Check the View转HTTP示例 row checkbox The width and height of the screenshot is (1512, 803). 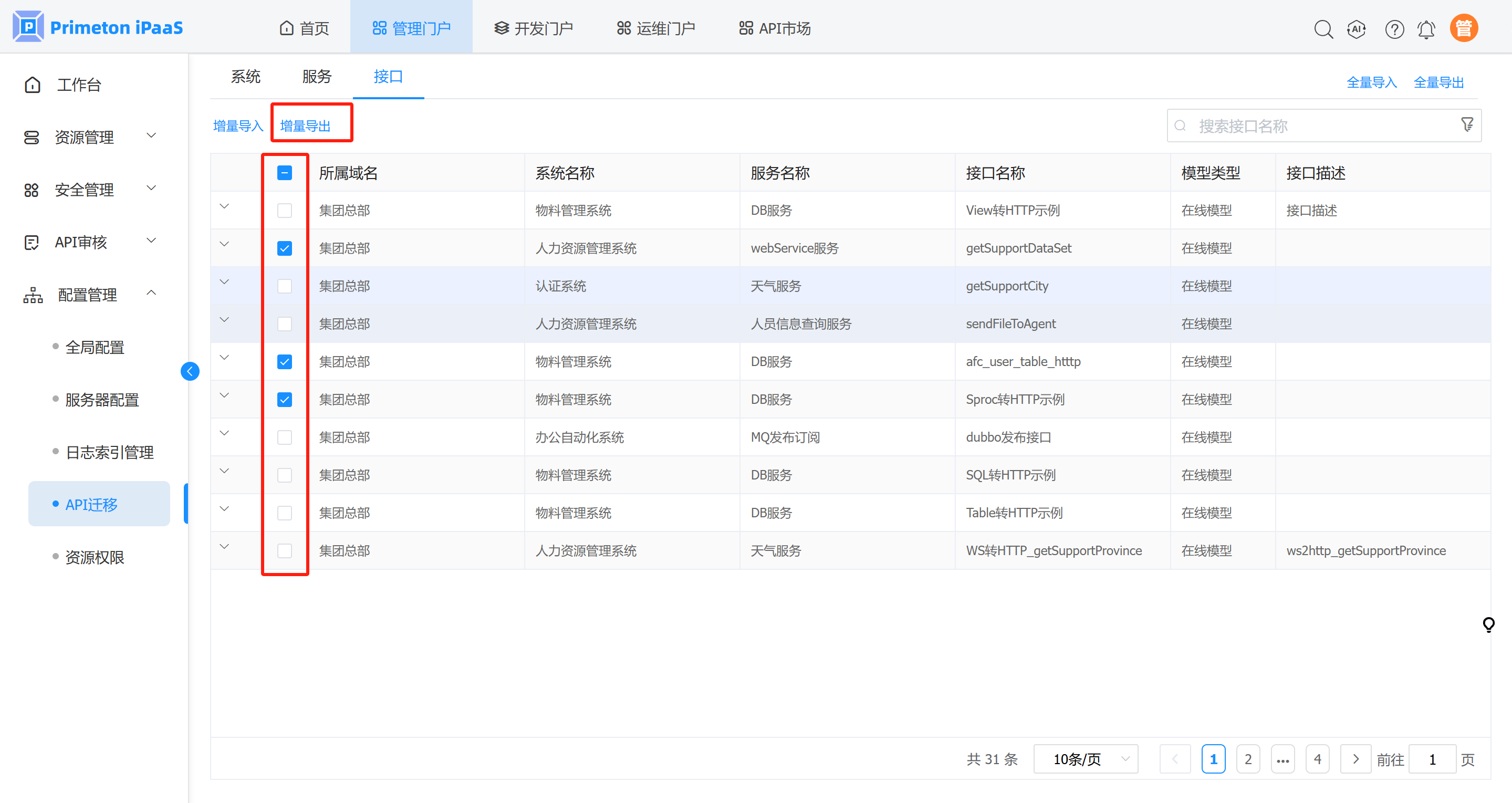[285, 211]
